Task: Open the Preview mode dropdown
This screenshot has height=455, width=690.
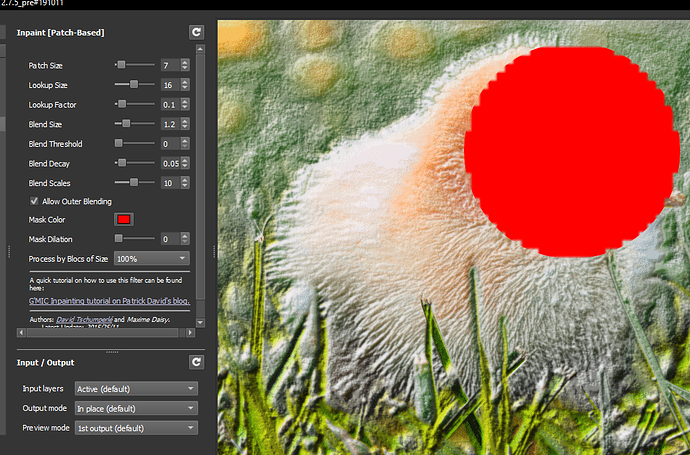Action: 136,428
